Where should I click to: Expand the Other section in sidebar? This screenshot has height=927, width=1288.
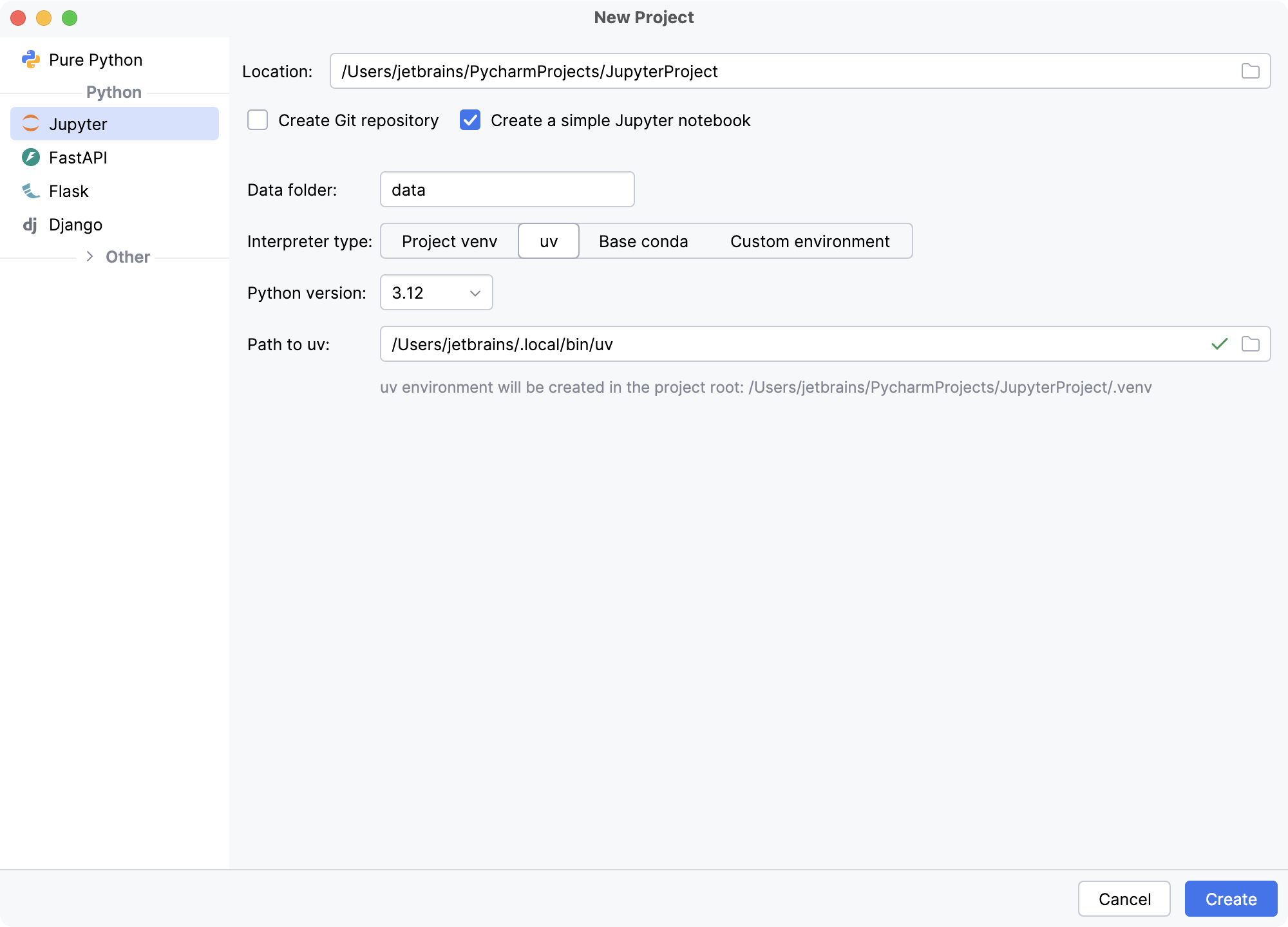[89, 256]
